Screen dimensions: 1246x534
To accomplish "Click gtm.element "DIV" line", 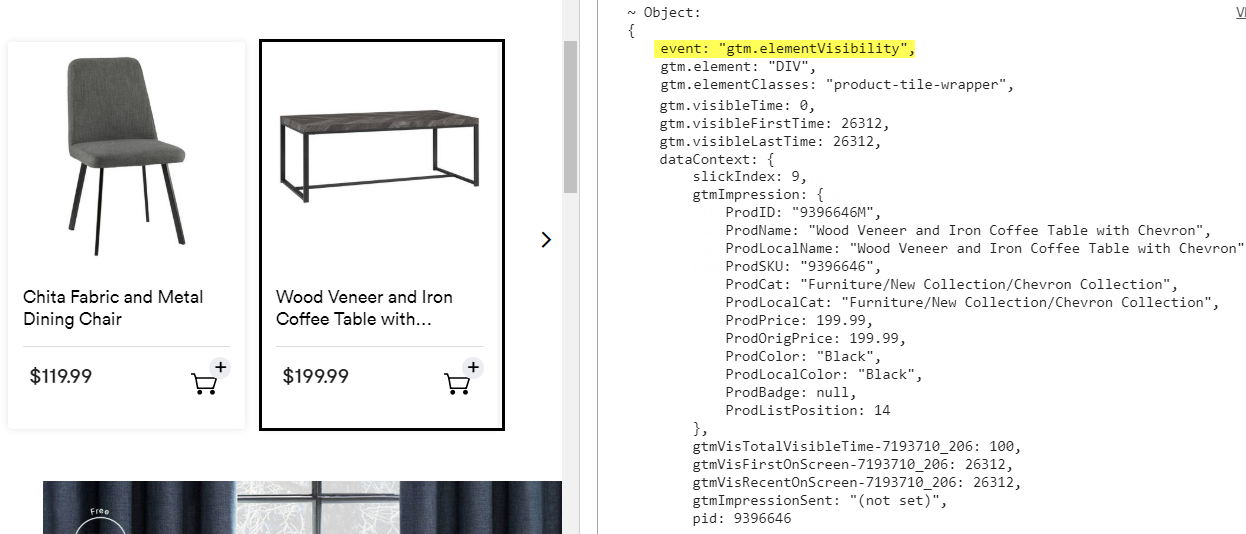I will pos(739,67).
